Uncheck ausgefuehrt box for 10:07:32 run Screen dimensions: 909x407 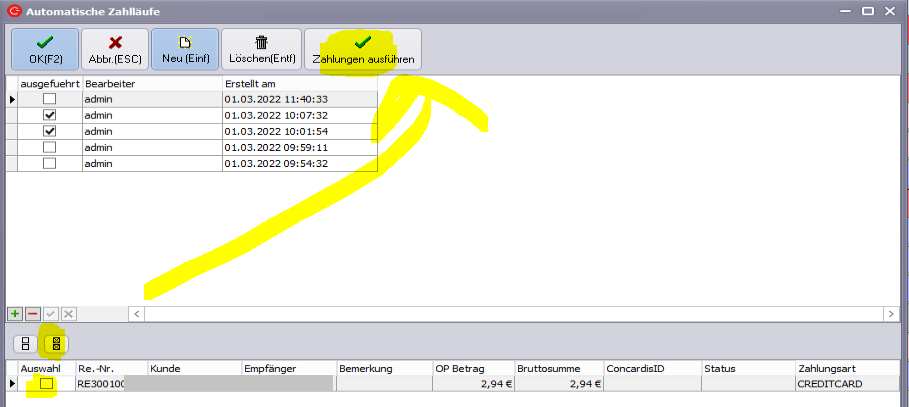(48, 116)
